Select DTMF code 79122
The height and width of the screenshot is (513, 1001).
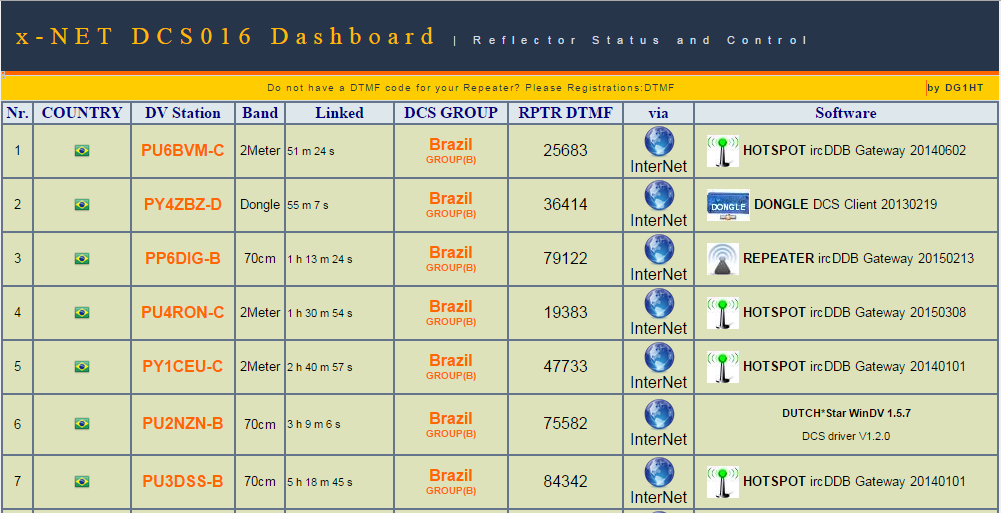click(566, 258)
